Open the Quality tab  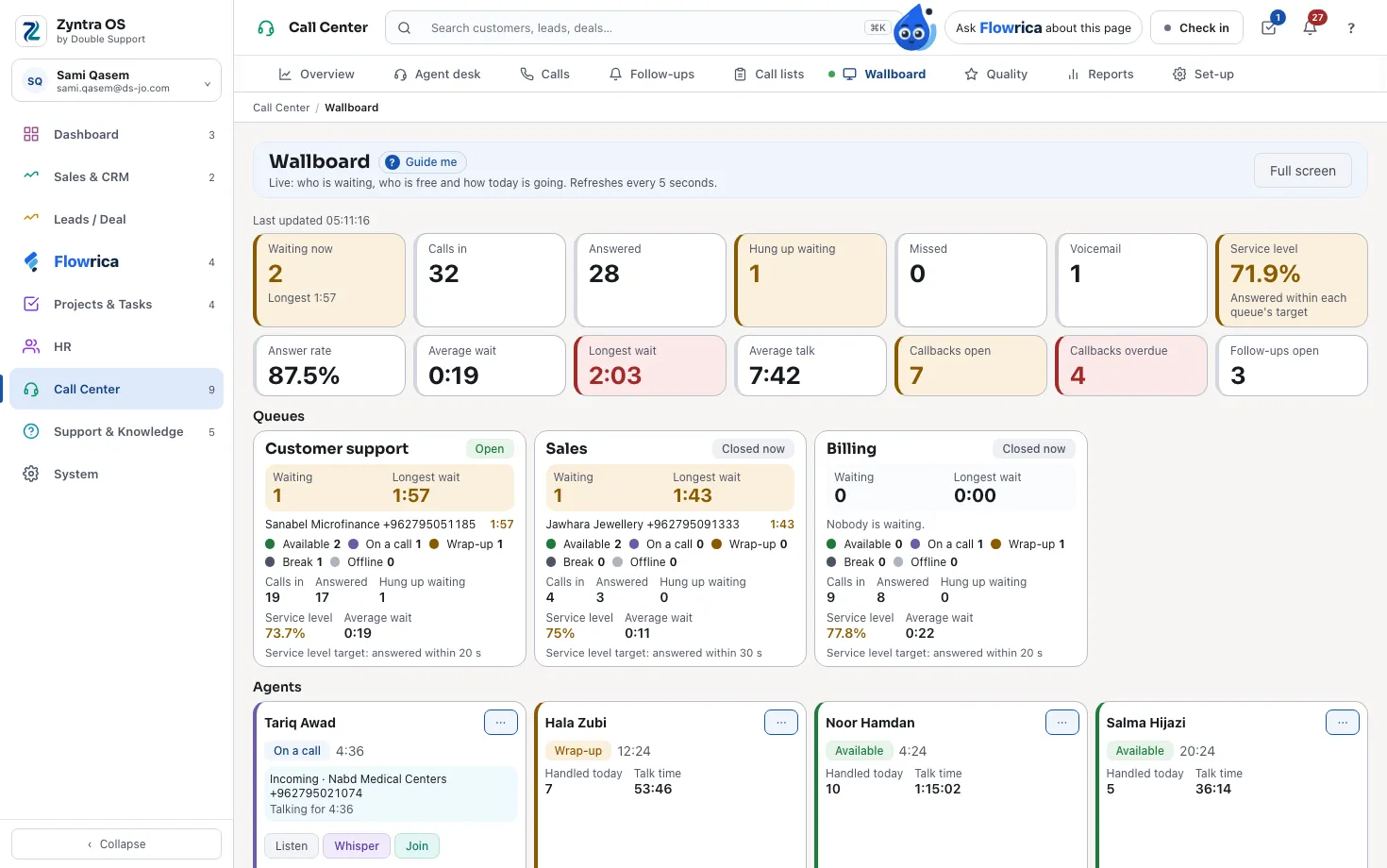click(996, 74)
